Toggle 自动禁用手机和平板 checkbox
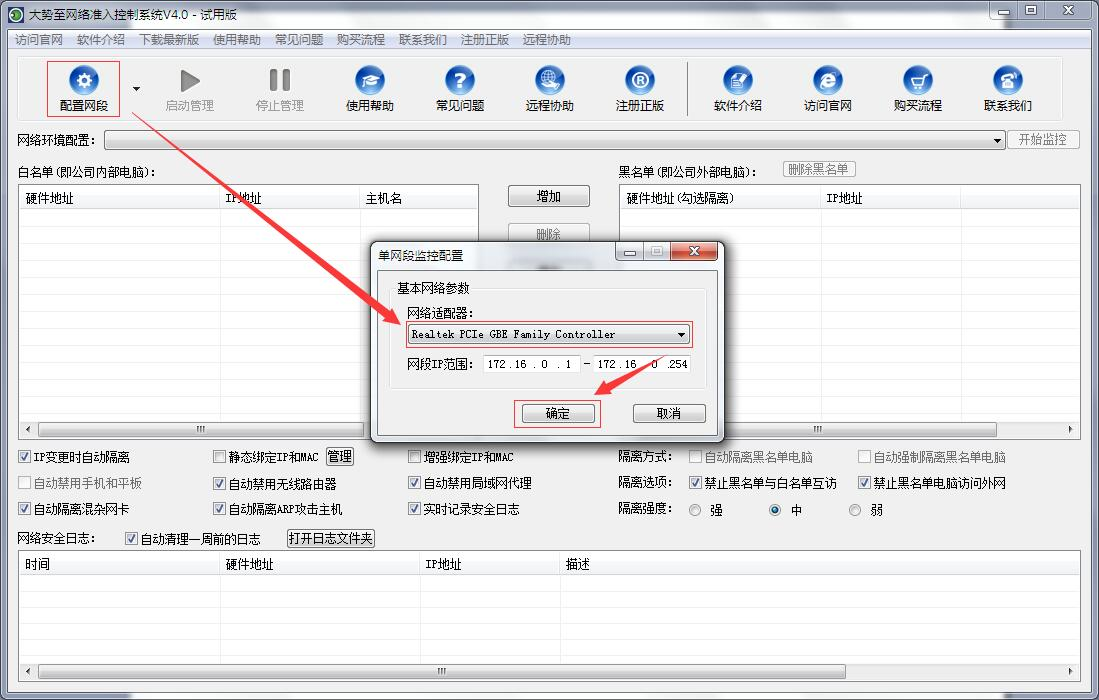Viewport: 1099px width, 700px height. (x=25, y=483)
